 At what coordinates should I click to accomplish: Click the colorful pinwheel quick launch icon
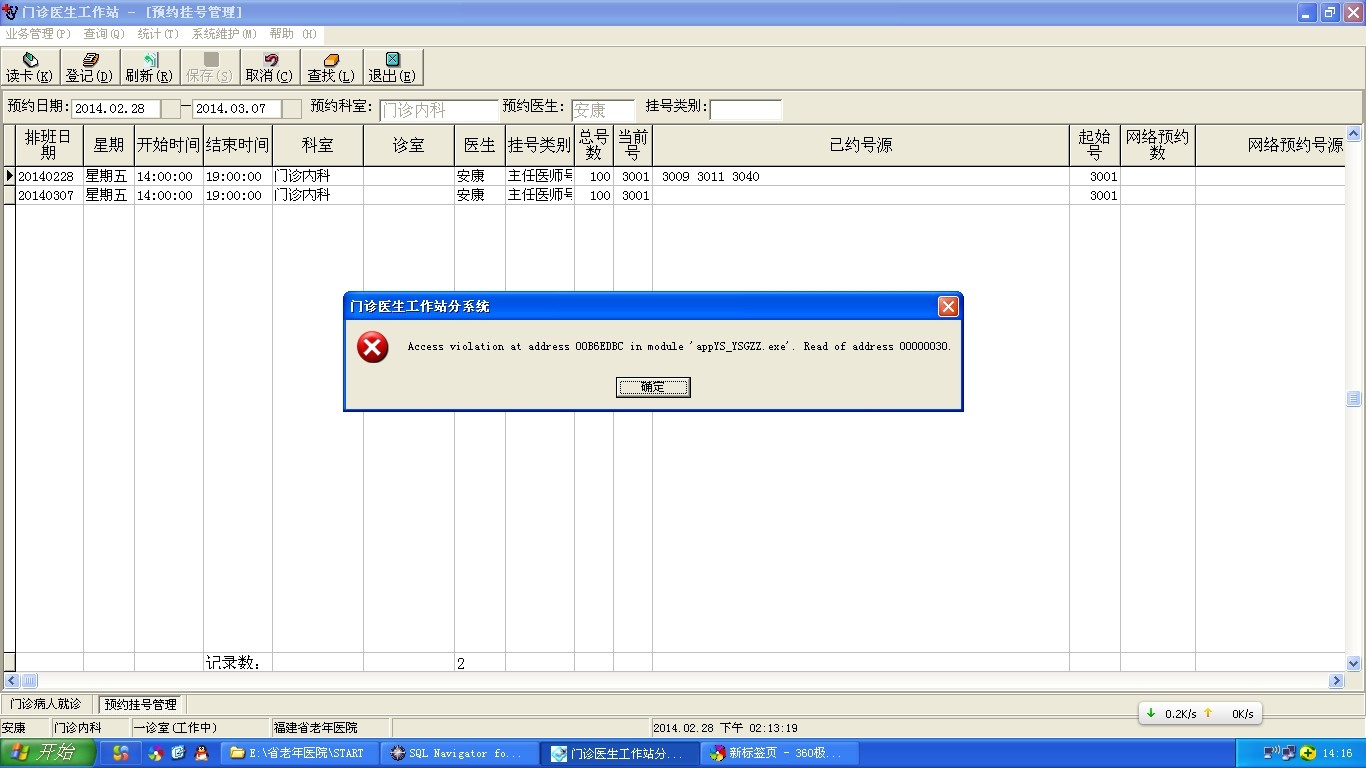click(155, 753)
